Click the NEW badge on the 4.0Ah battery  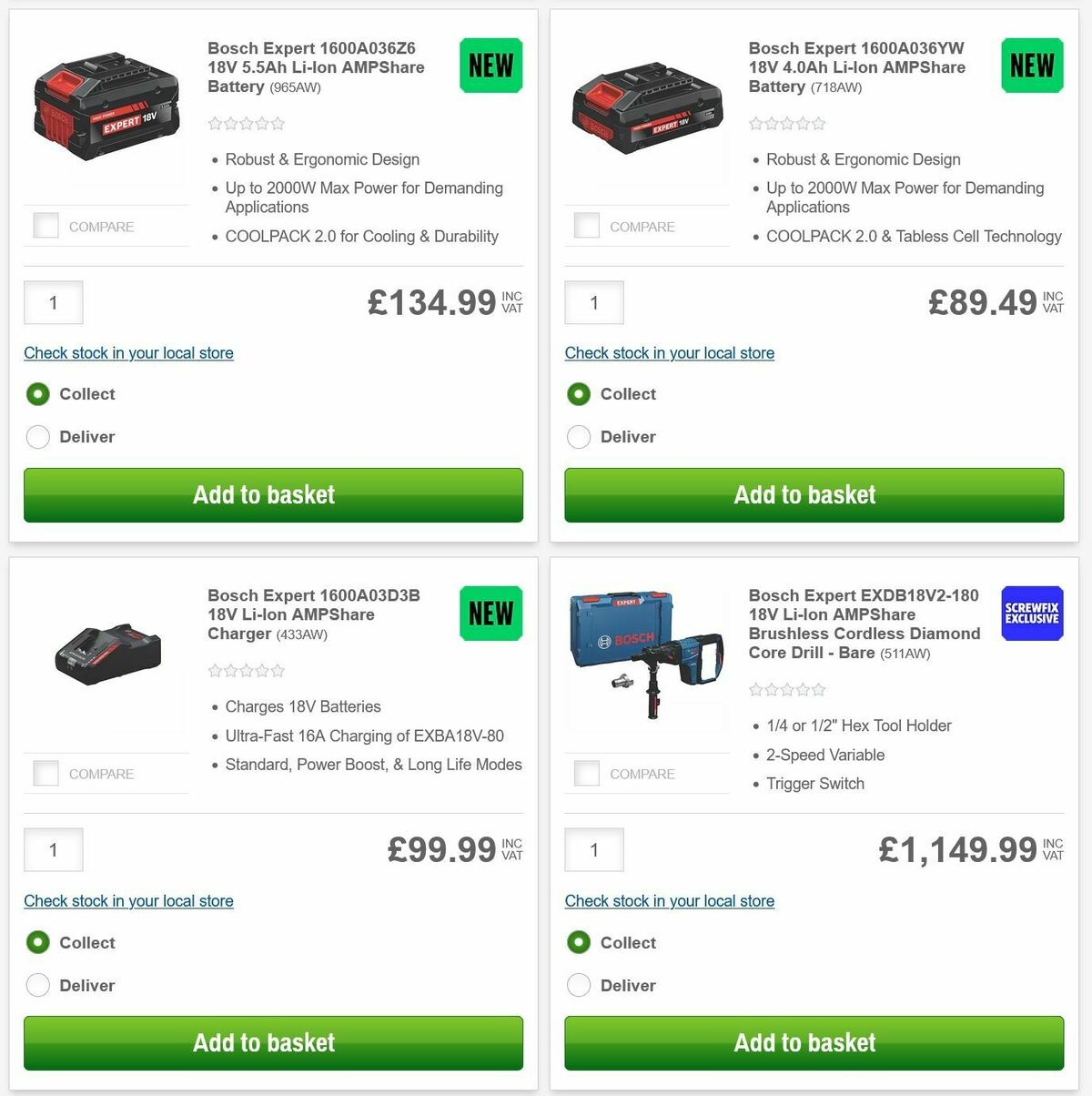[1031, 65]
